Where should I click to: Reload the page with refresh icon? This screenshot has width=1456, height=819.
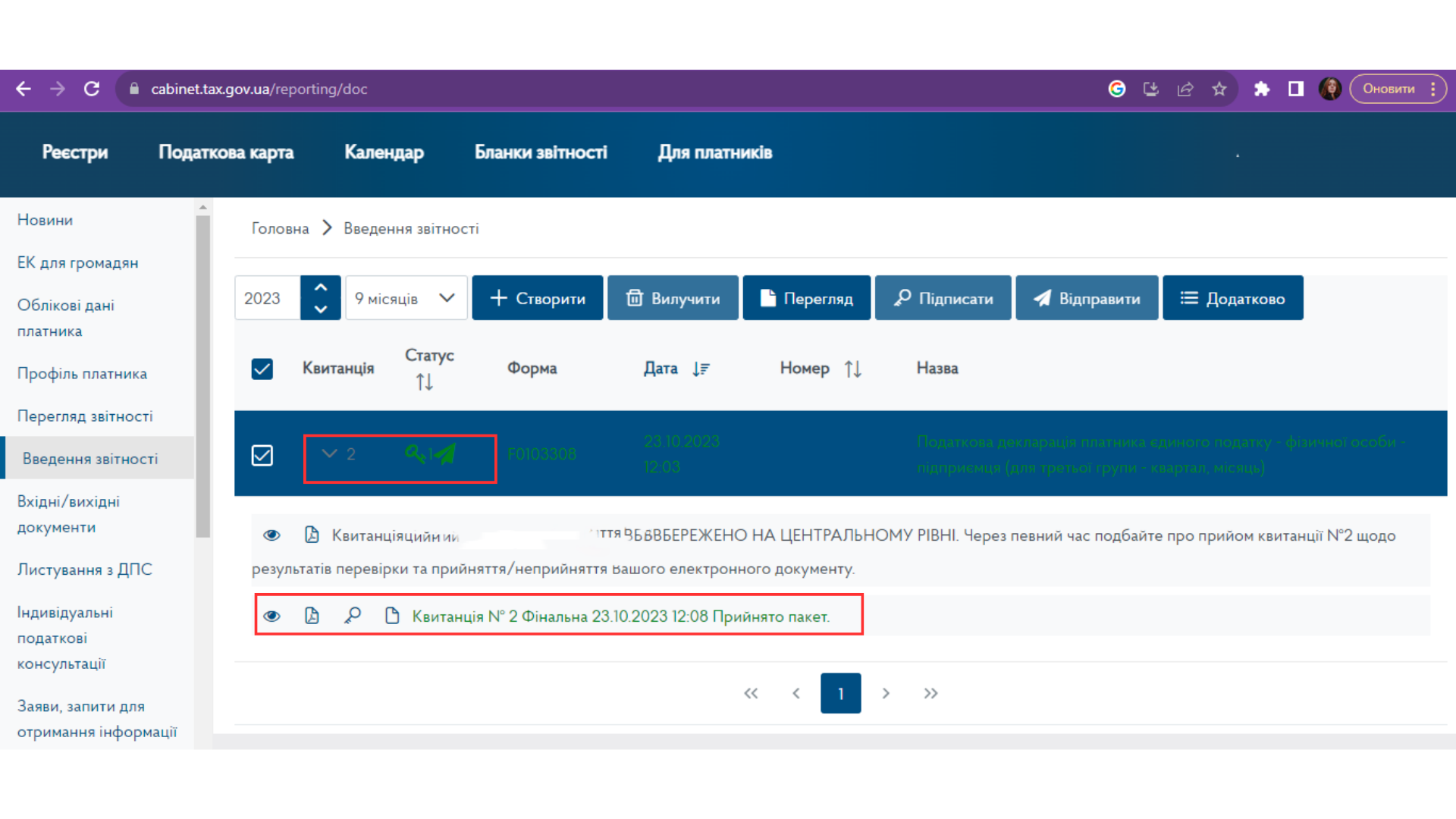coord(92,89)
